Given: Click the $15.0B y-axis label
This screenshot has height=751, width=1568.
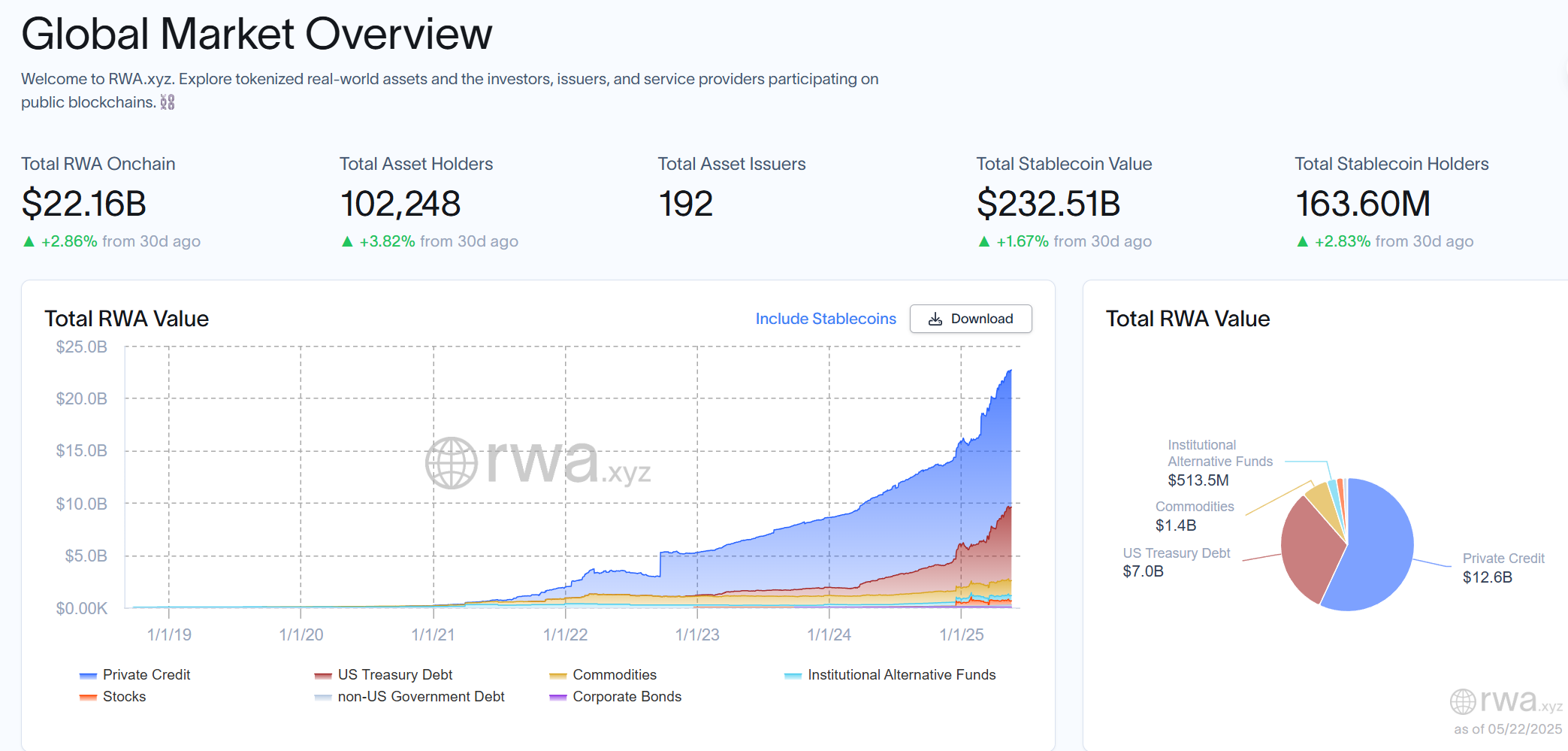Looking at the screenshot, I should point(81,450).
